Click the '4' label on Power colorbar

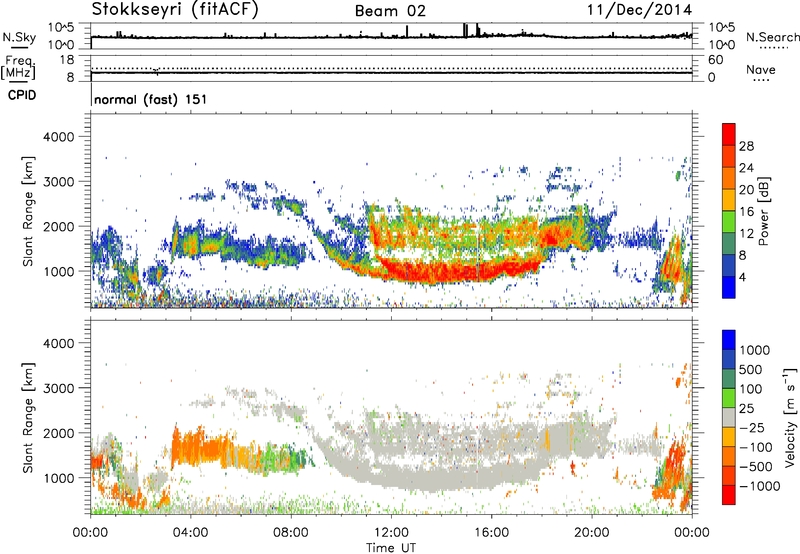[742, 278]
